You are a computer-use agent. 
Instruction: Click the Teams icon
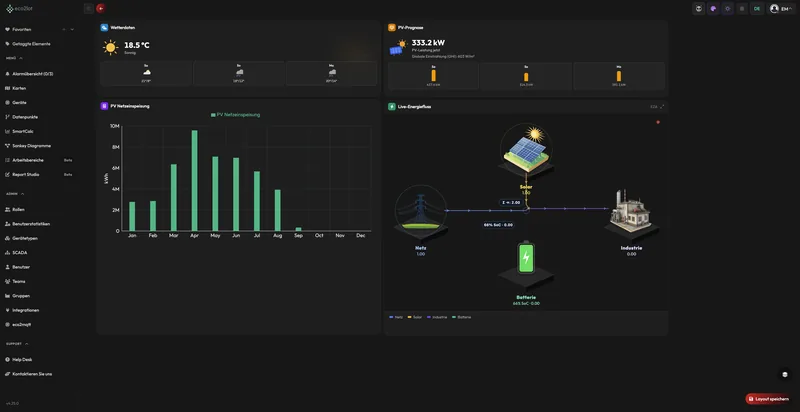tap(7, 281)
